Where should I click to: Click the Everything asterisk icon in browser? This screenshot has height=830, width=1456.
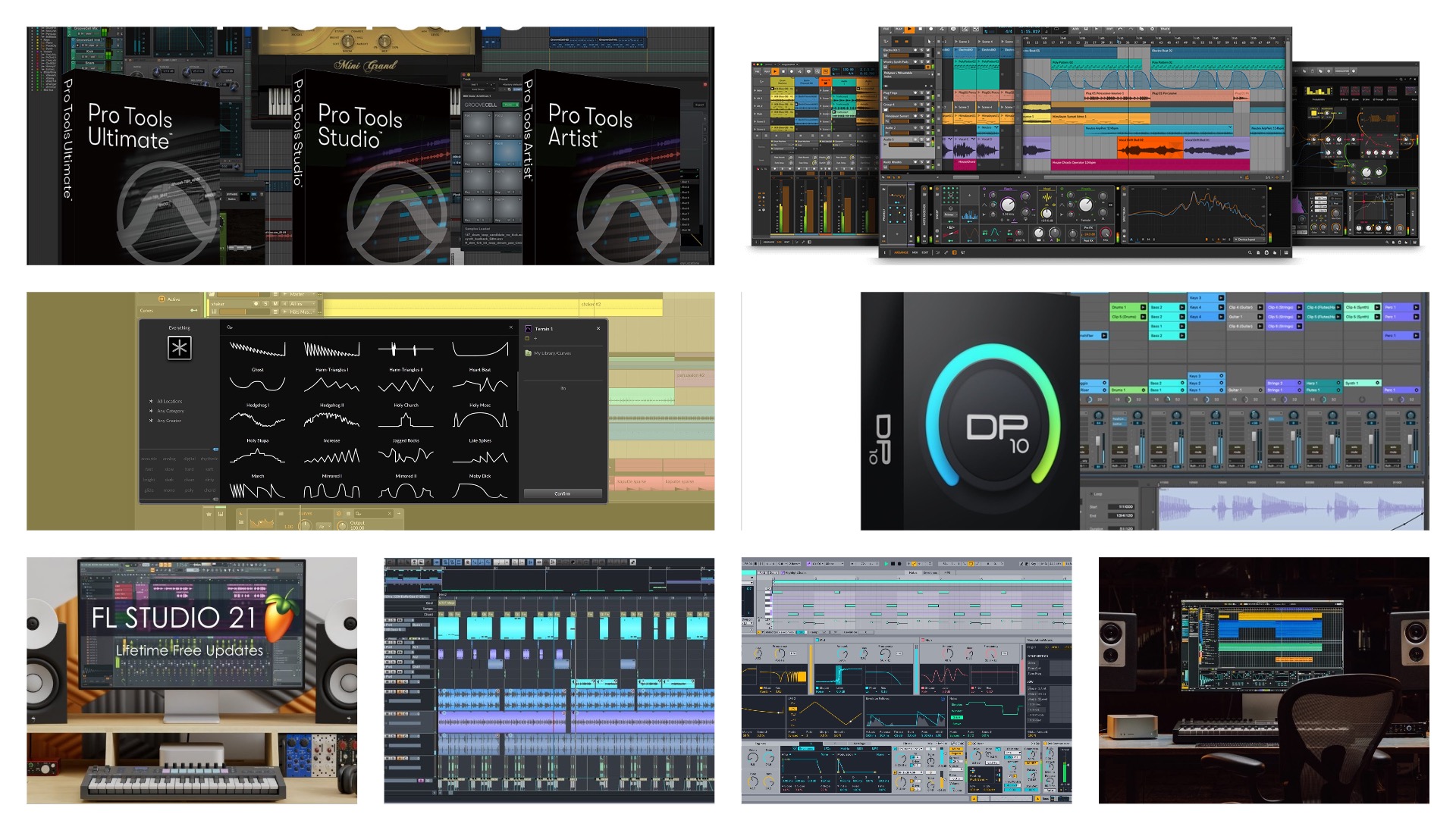pos(179,348)
